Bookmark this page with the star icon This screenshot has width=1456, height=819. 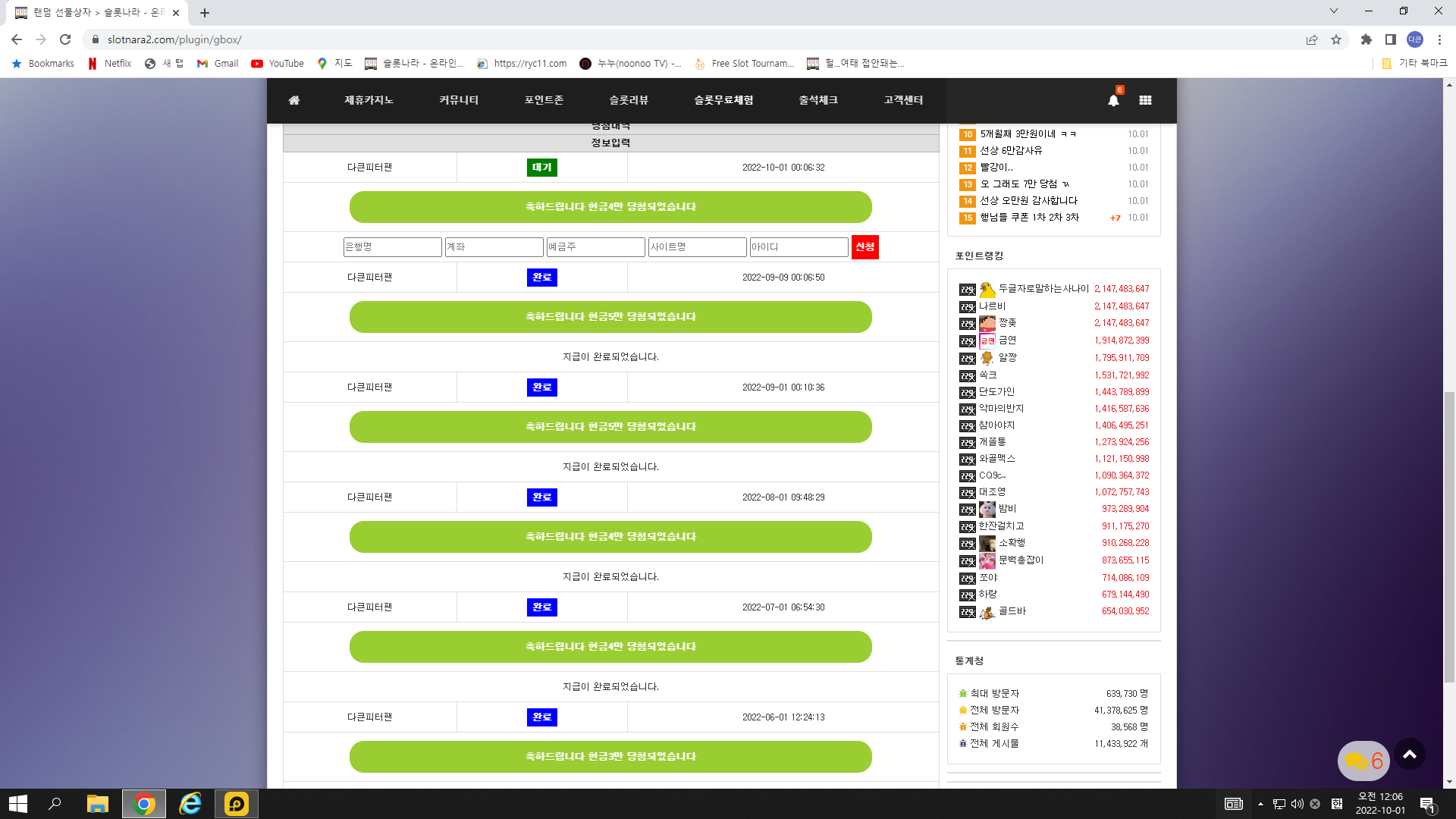pos(1336,39)
